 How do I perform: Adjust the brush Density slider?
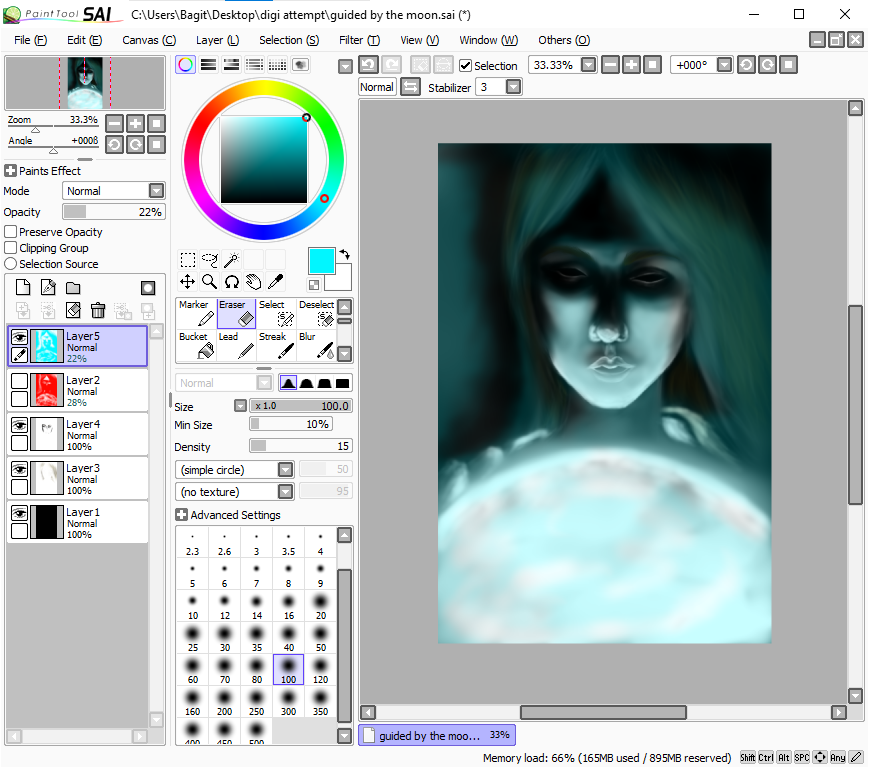point(301,446)
